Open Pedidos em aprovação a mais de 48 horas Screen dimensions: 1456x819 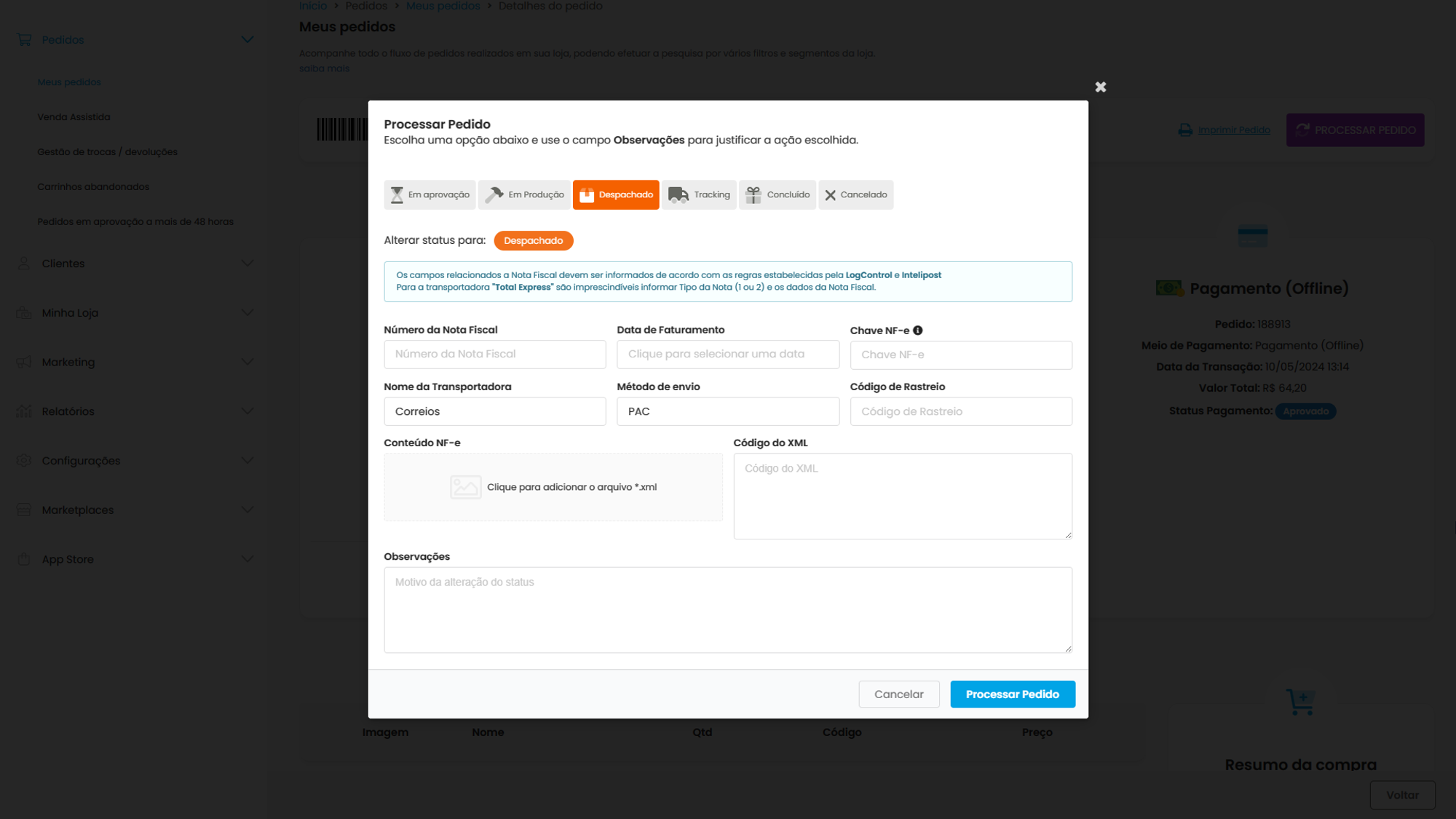point(135,222)
